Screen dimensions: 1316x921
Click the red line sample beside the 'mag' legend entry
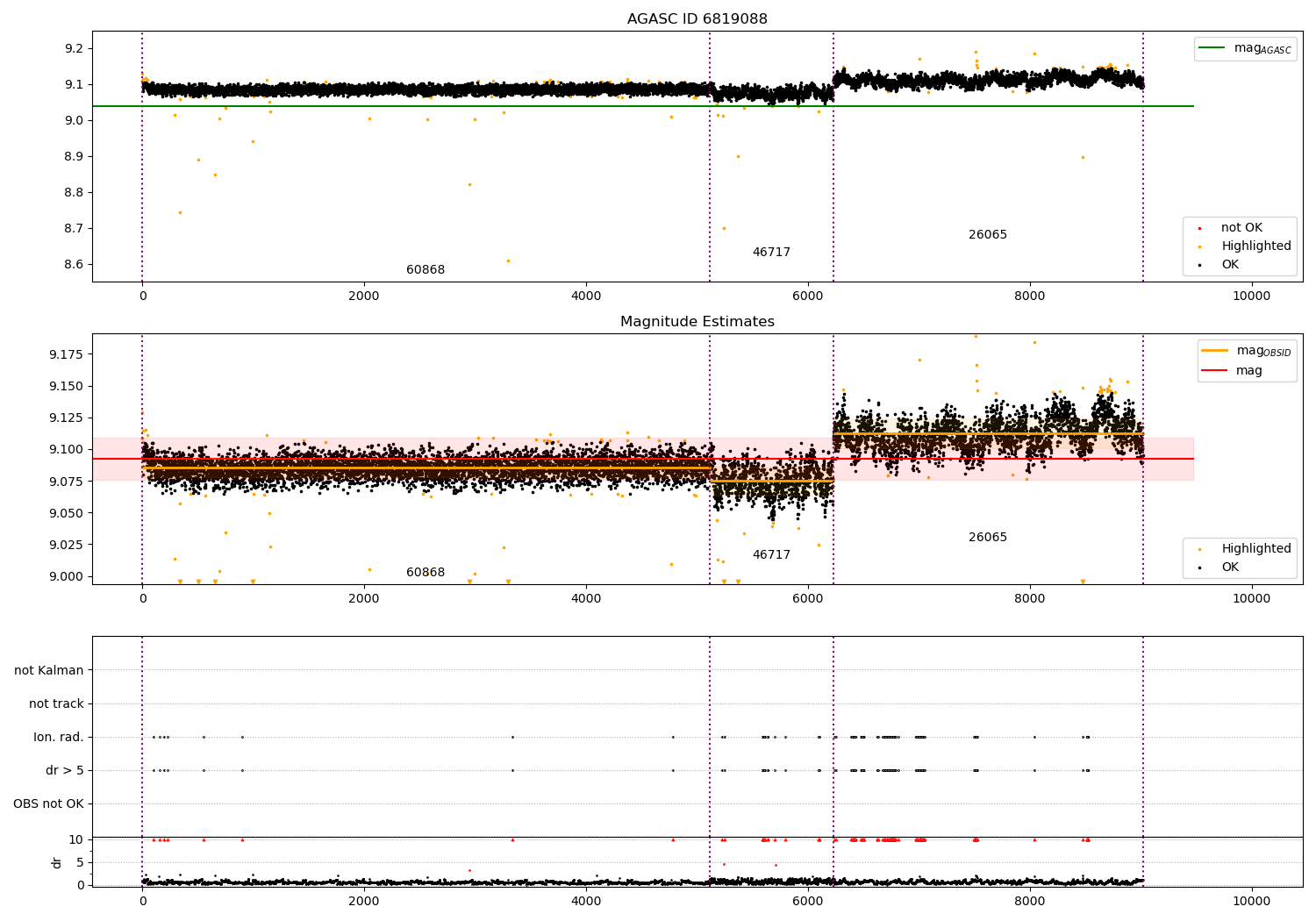1215,370
